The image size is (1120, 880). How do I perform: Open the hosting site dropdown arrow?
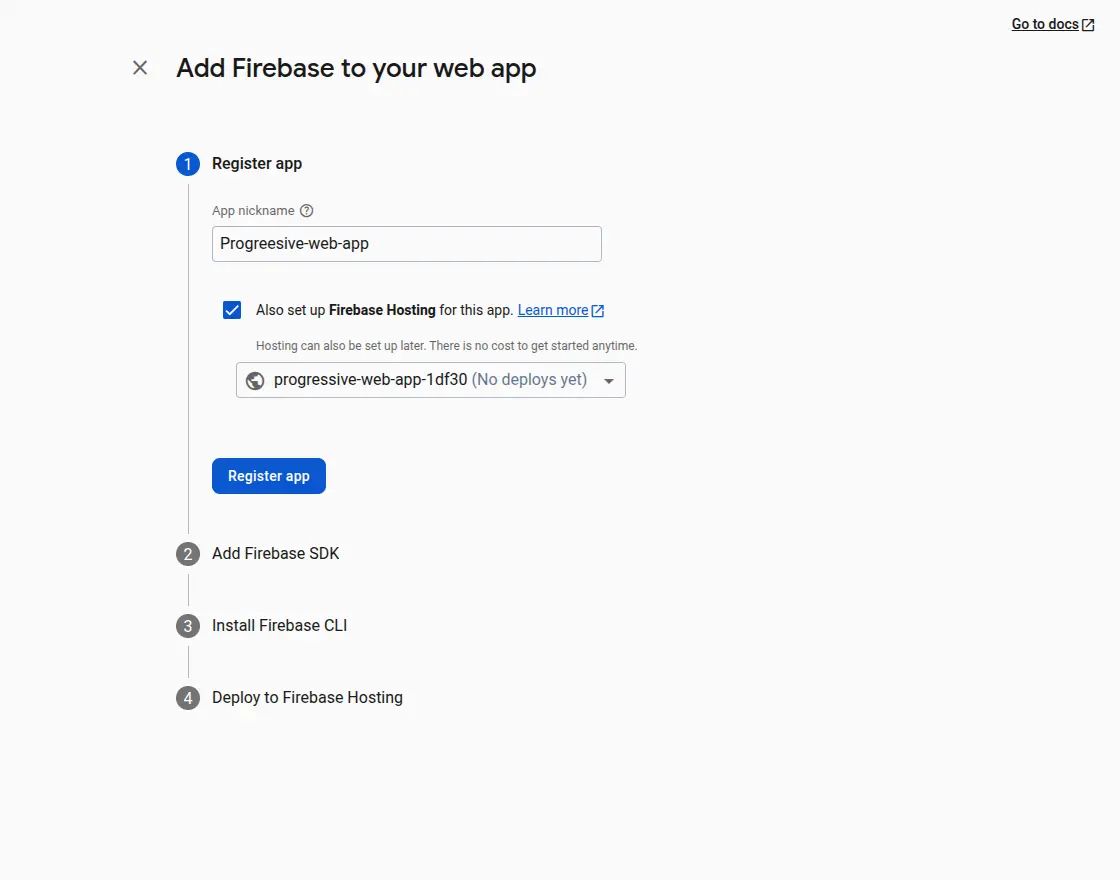[x=609, y=381]
